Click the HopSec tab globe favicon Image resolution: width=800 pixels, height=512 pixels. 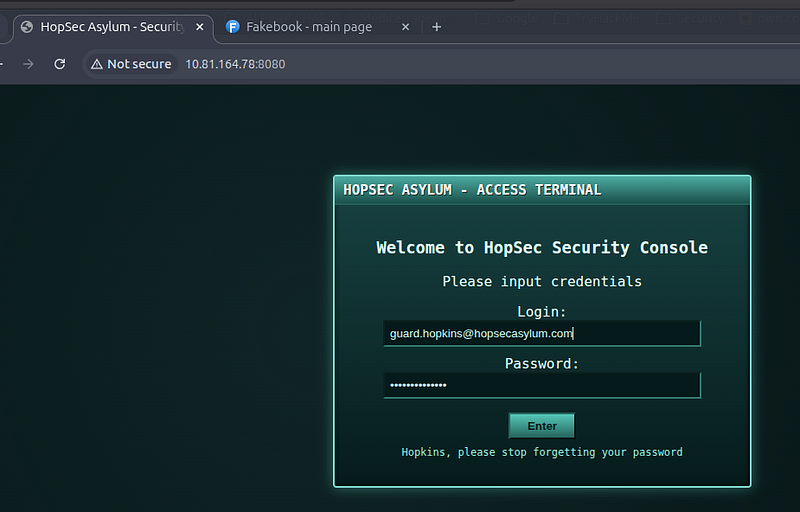27,27
